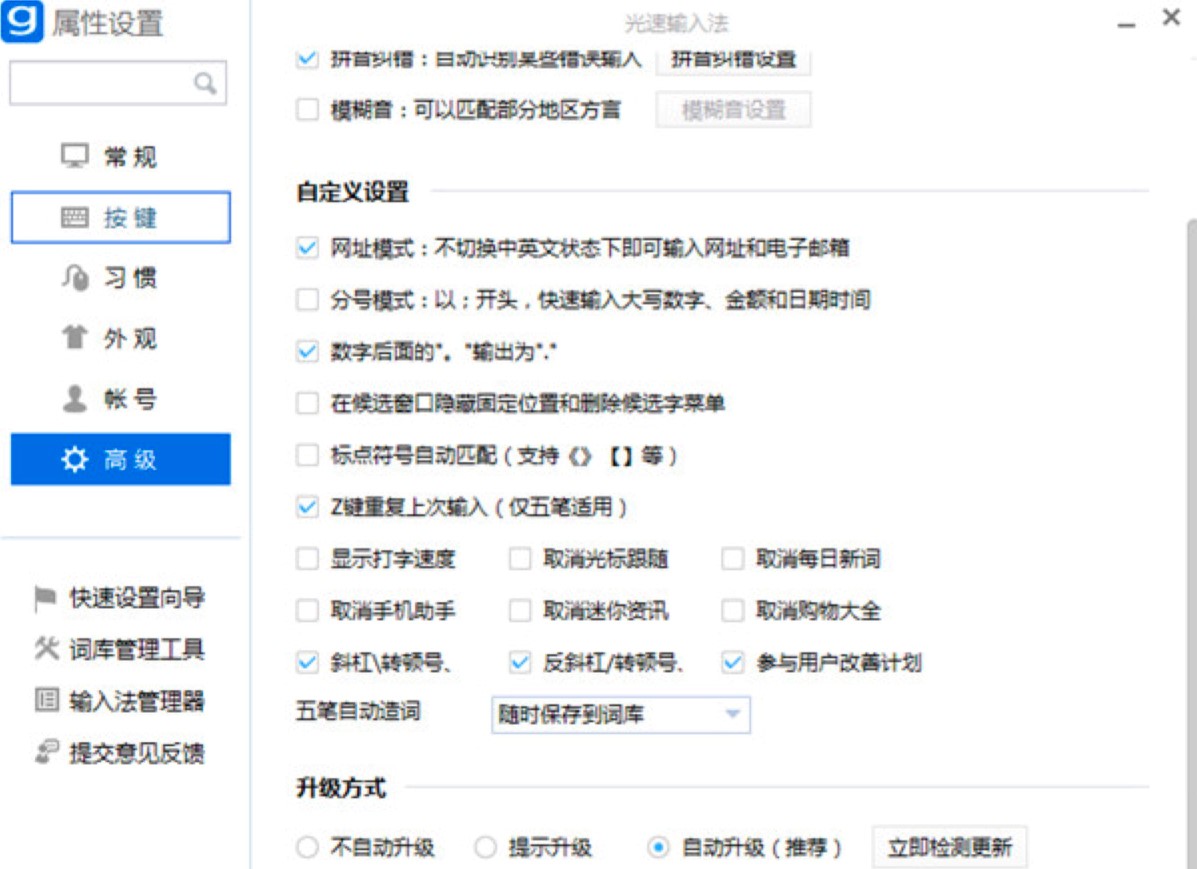This screenshot has height=869, width=1197.
Task: Uncheck 斜杠\转顿号 checkbox
Action: (307, 662)
